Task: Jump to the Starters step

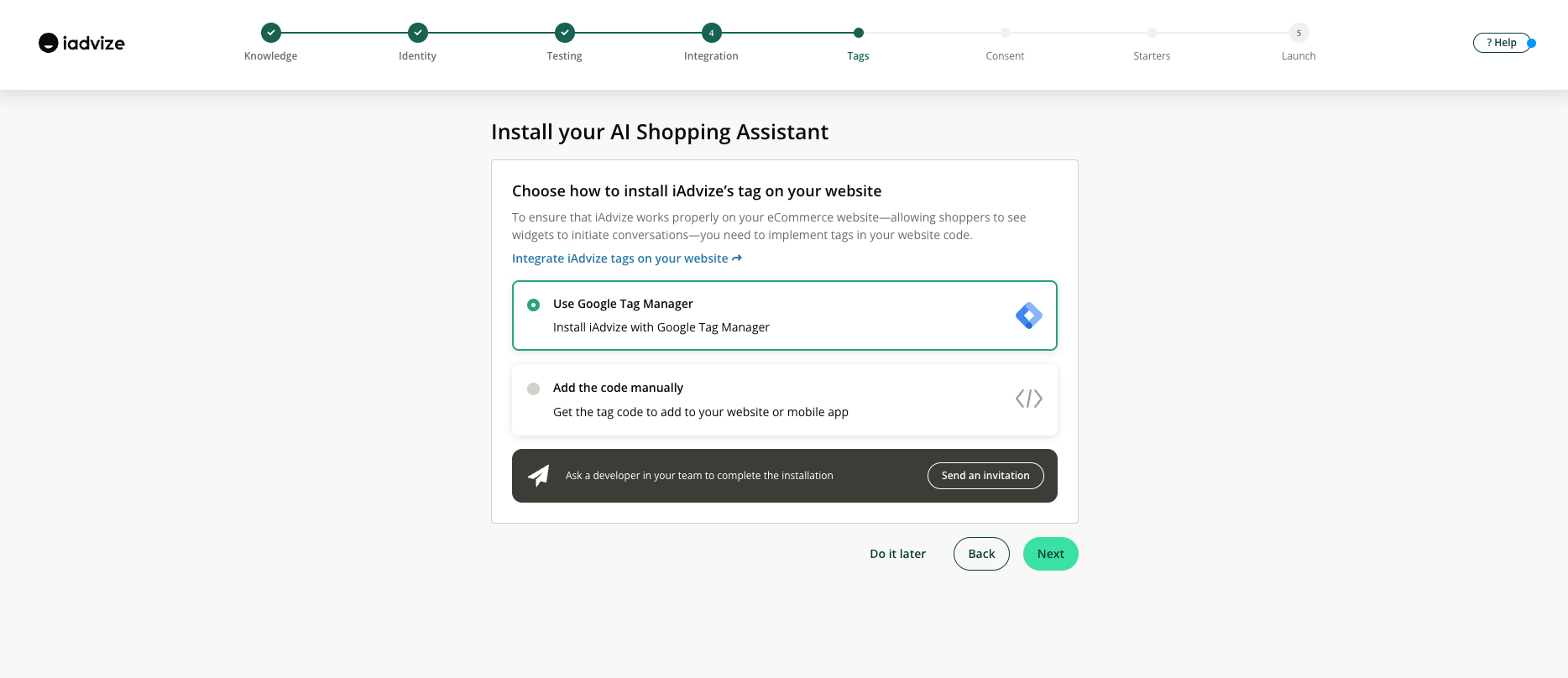Action: tap(1152, 33)
